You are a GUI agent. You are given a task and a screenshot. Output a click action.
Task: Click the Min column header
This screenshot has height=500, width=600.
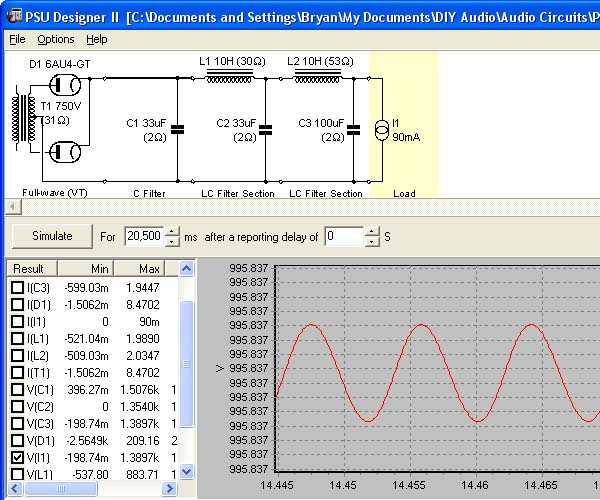tap(86, 269)
